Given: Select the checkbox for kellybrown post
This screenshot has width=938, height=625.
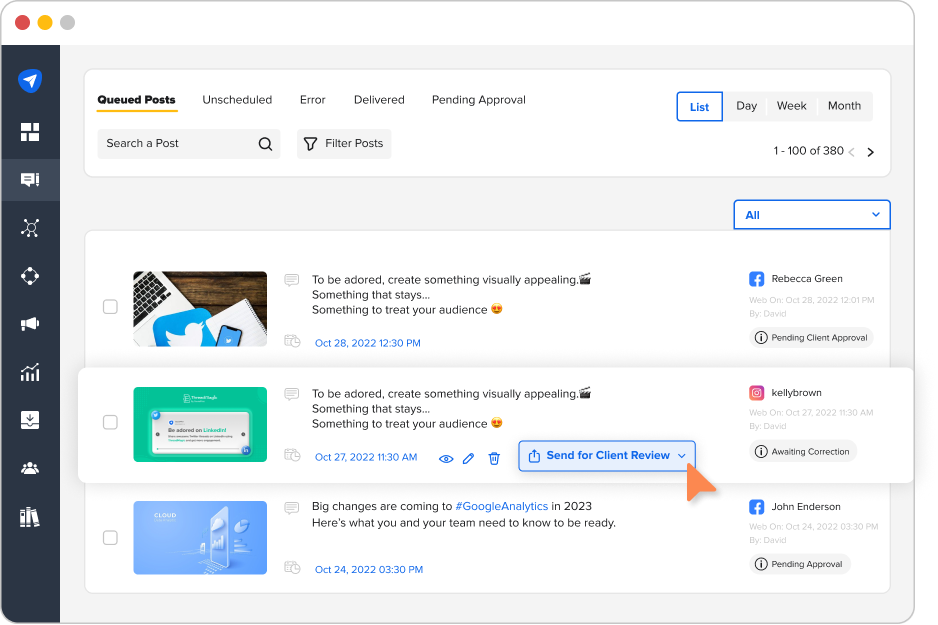Looking at the screenshot, I should tap(110, 423).
